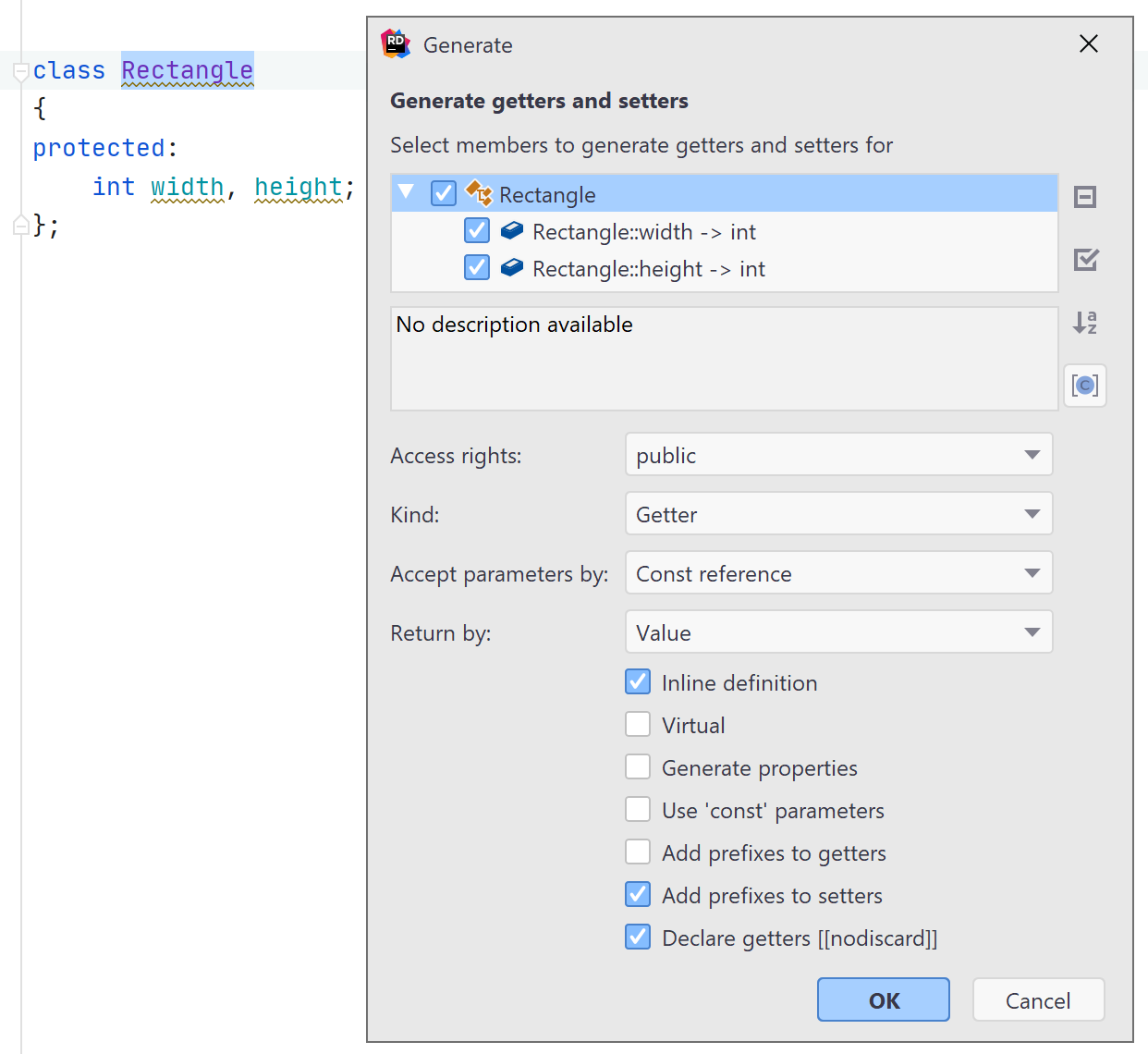The image size is (1148, 1054).
Task: Click the field icon beside Rectangle::width
Action: (511, 231)
